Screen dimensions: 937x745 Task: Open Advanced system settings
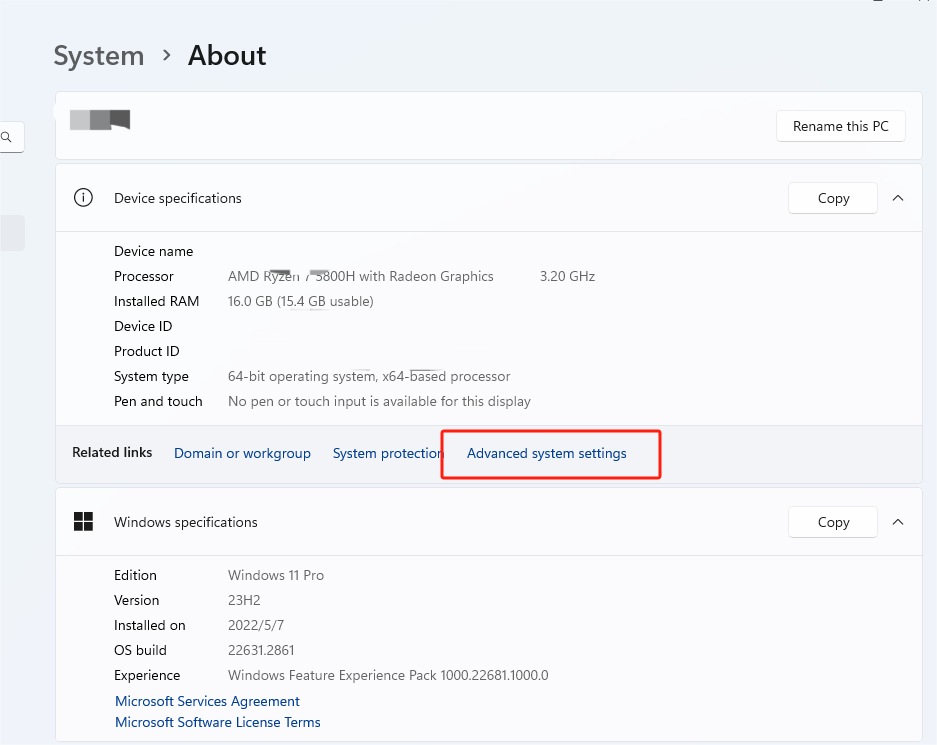click(546, 453)
